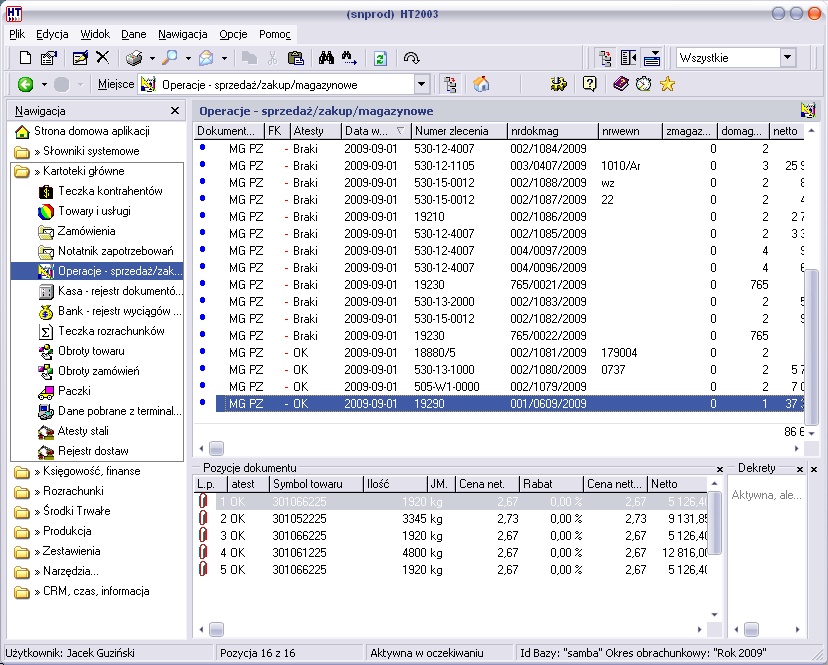Click the paste clipboard icon
Image resolution: width=828 pixels, height=665 pixels.
[x=296, y=58]
